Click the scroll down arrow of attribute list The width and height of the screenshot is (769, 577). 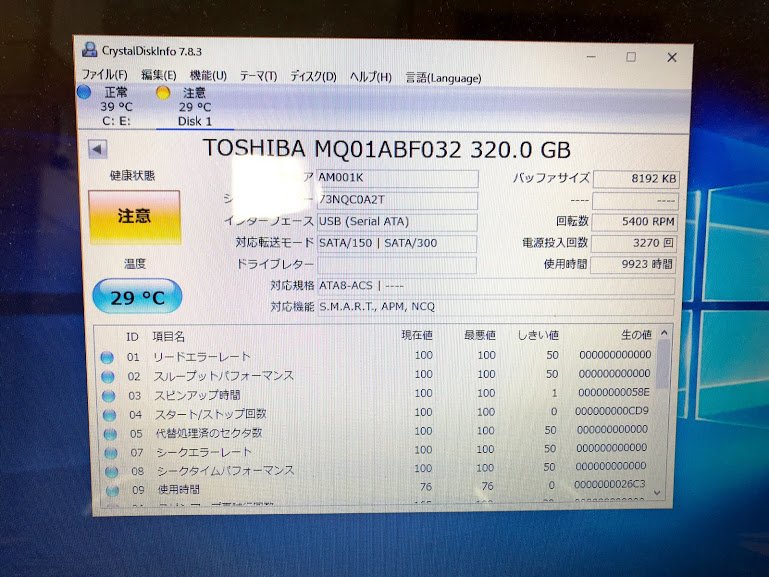(x=658, y=493)
